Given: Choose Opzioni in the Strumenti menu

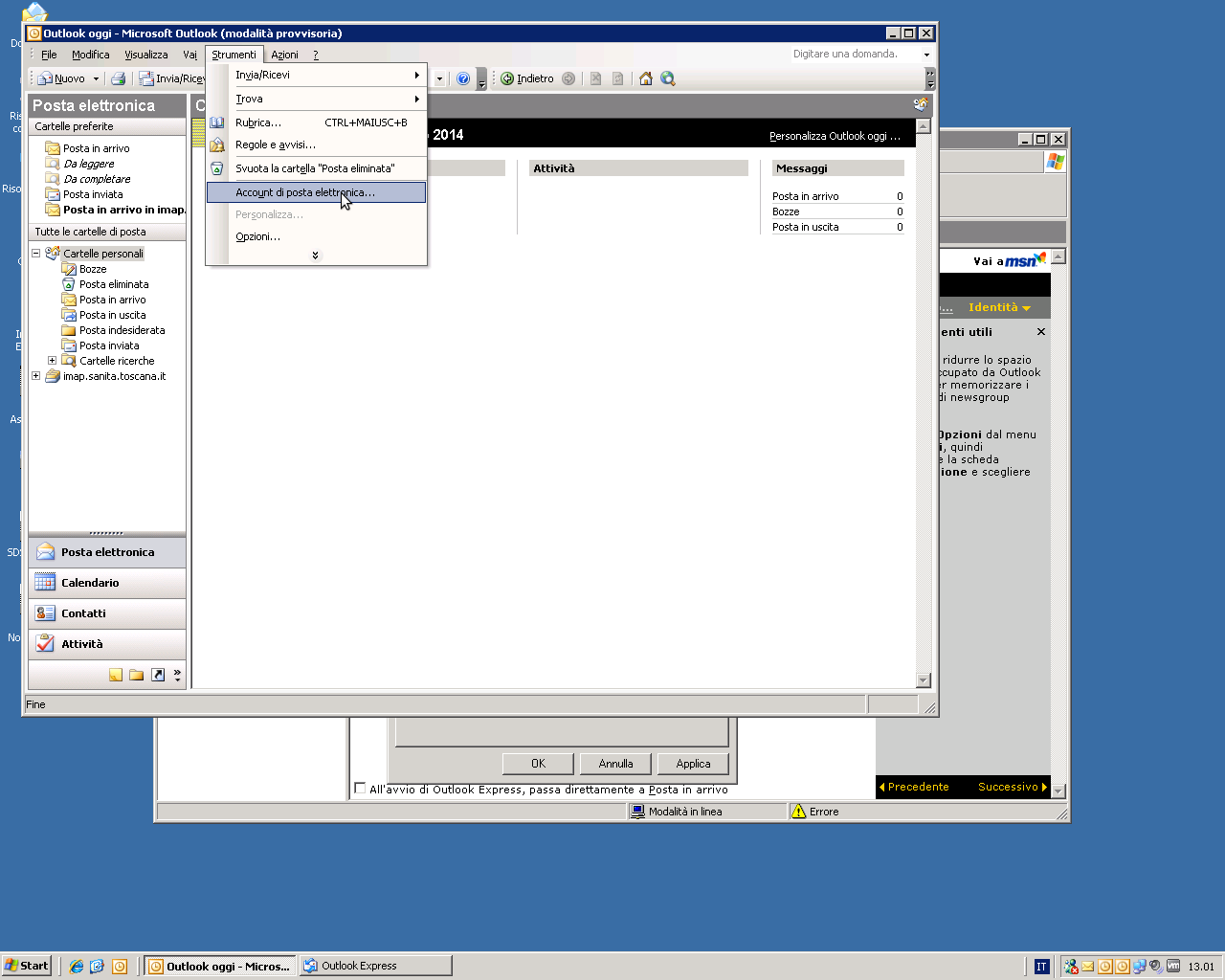Looking at the screenshot, I should [317, 236].
